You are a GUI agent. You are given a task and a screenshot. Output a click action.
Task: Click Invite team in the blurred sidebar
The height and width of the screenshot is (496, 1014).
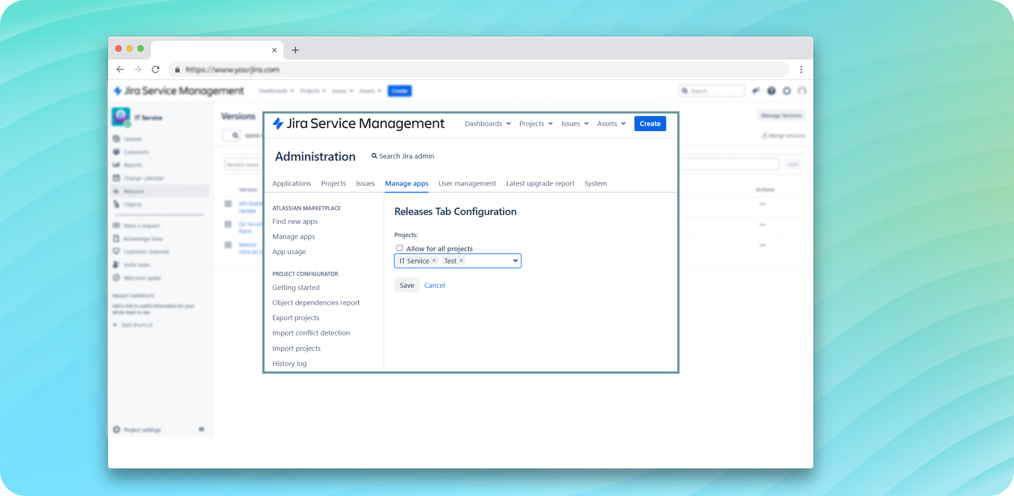click(131, 264)
